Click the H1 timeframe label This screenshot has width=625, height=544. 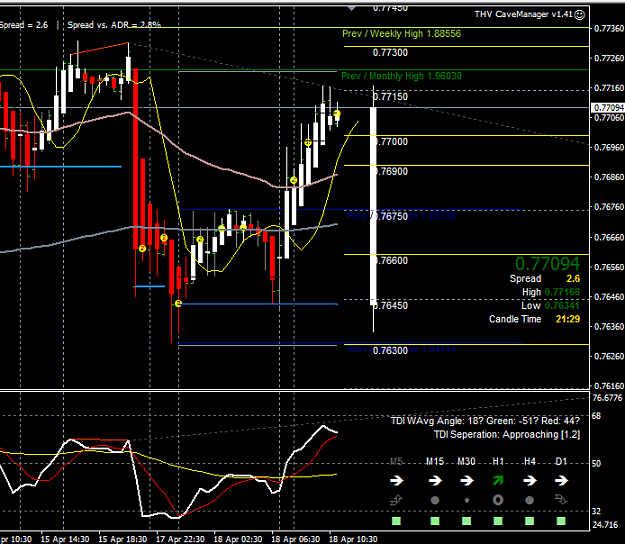pyautogui.click(x=498, y=462)
